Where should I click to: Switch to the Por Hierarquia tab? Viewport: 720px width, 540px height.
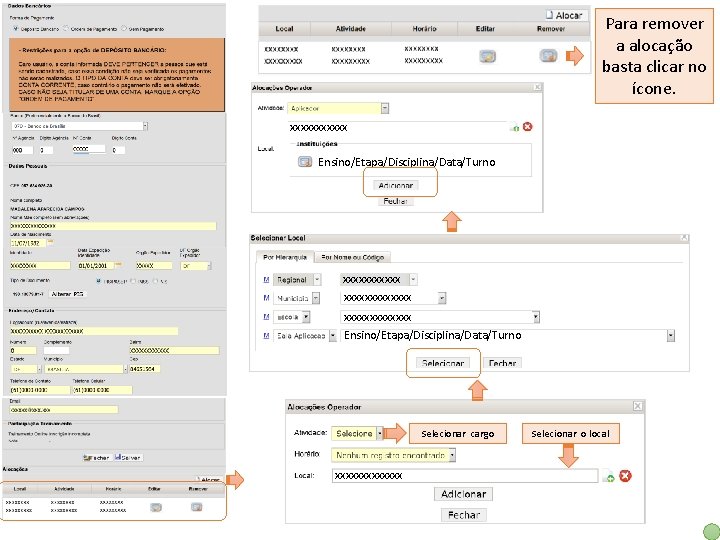pyautogui.click(x=285, y=257)
